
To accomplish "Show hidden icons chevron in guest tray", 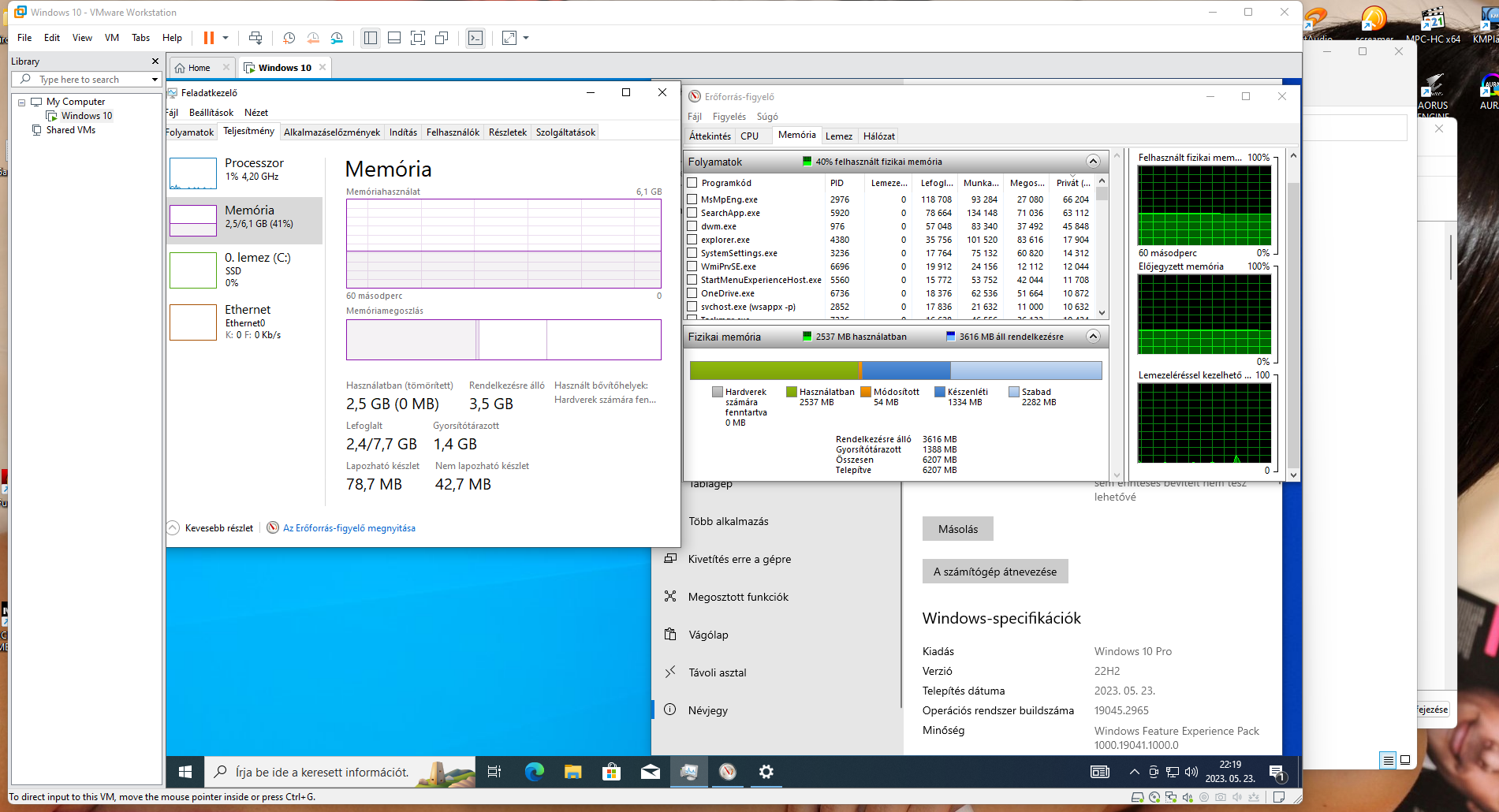I will coord(1134,772).
